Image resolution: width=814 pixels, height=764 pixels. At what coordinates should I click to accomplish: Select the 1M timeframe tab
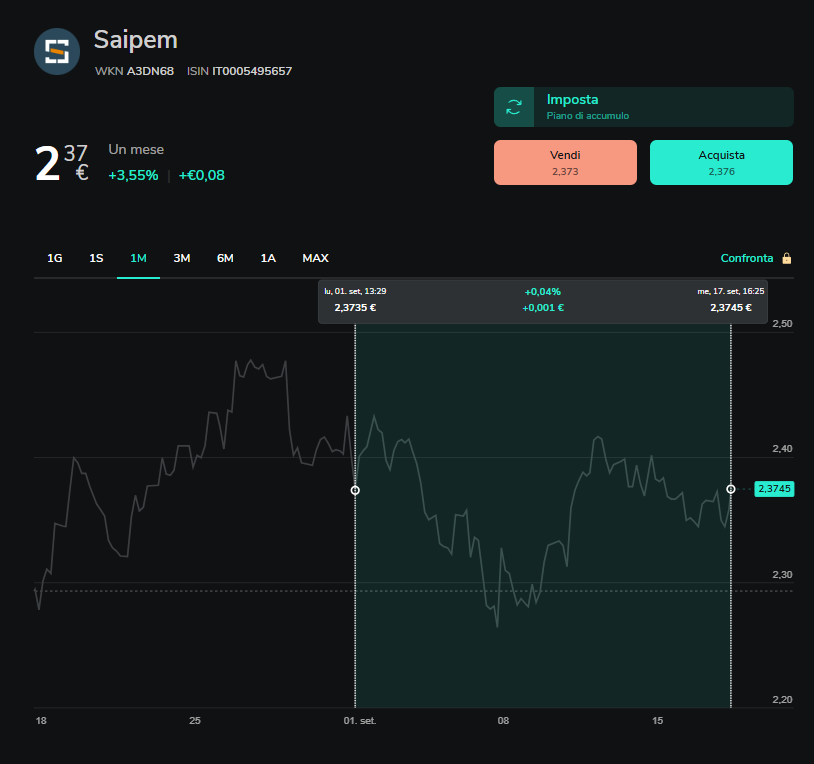tap(138, 258)
